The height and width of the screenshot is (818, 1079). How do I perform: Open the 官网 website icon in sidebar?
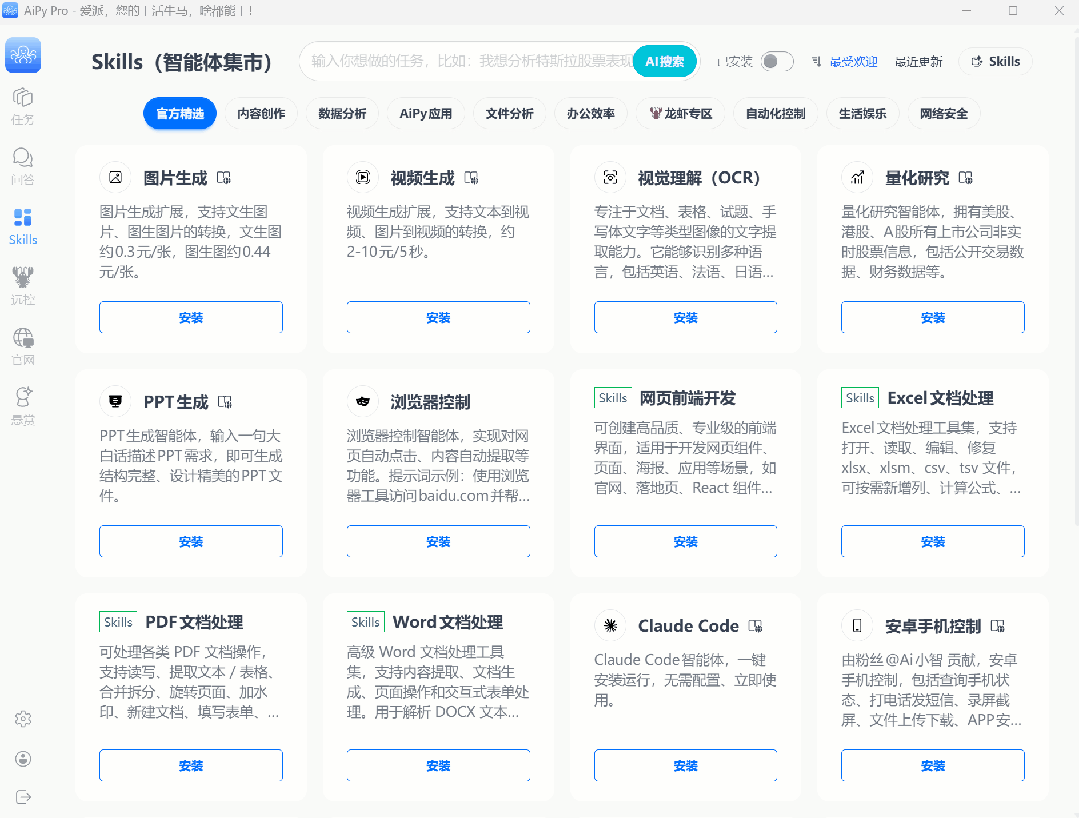(23, 346)
